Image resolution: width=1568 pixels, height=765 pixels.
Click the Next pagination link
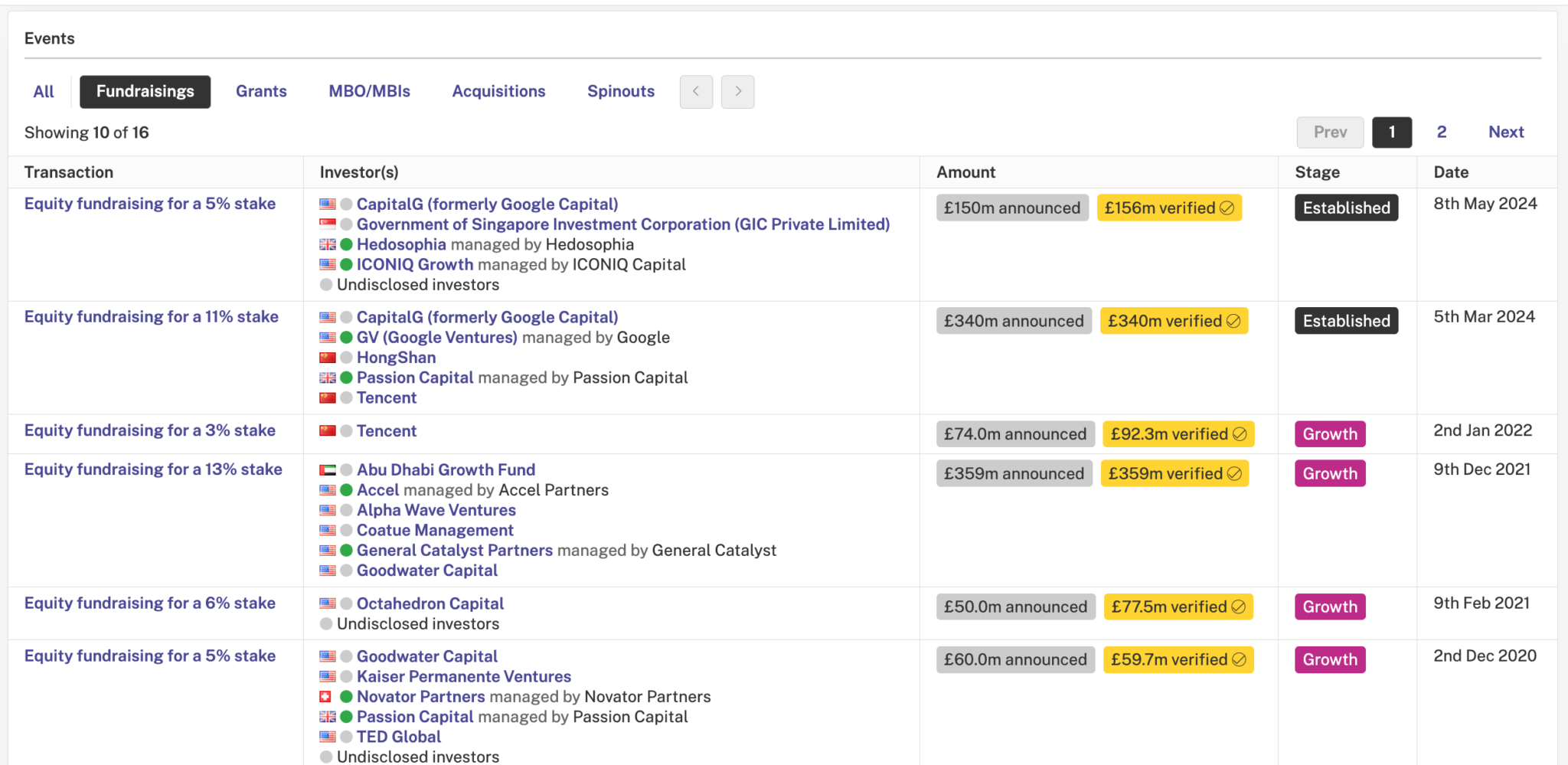(1506, 132)
